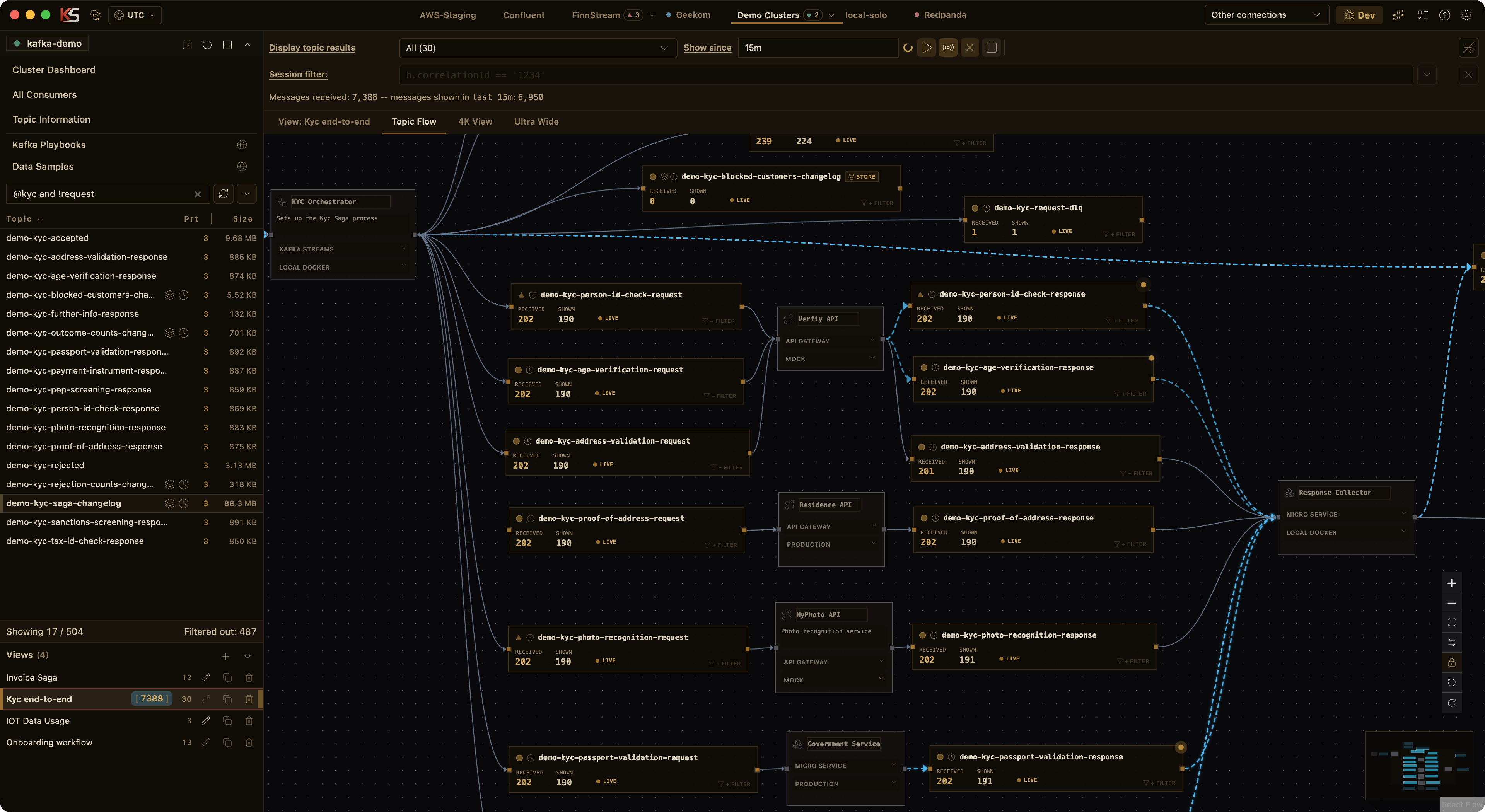
Task: Open the Demo Clusters tab chevron
Action: pos(831,15)
